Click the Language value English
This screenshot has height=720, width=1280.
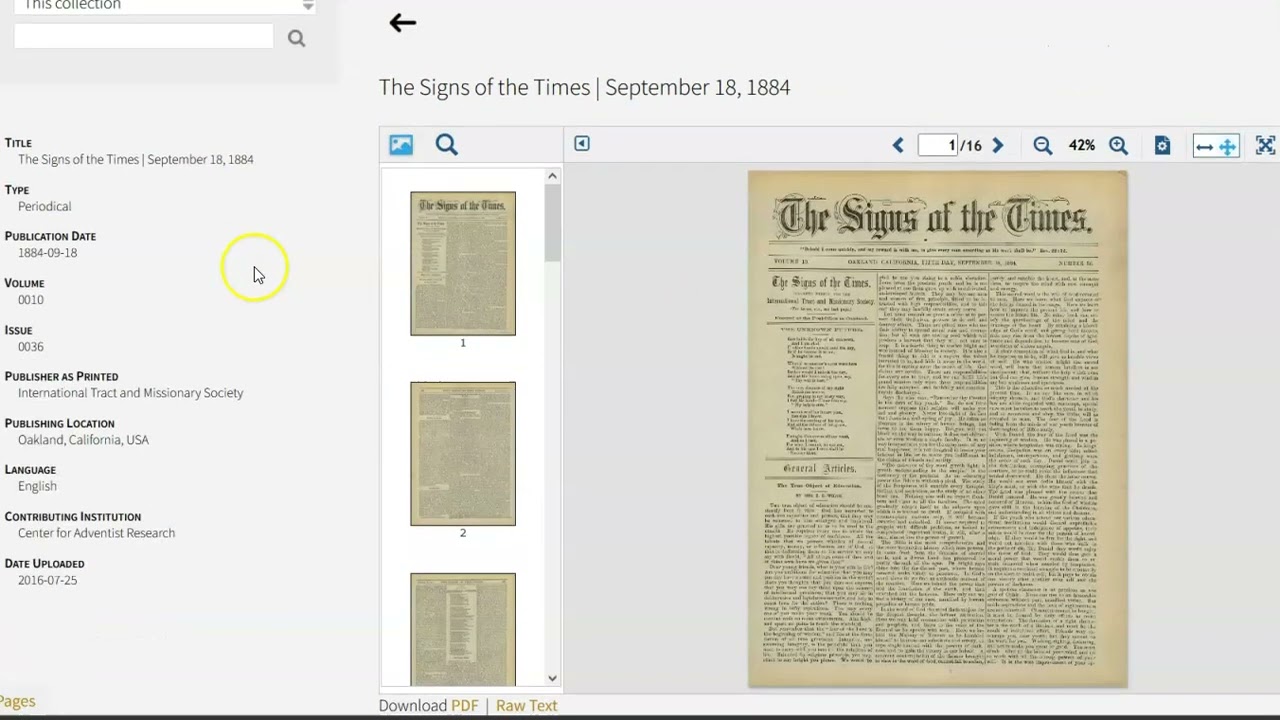click(x=37, y=486)
